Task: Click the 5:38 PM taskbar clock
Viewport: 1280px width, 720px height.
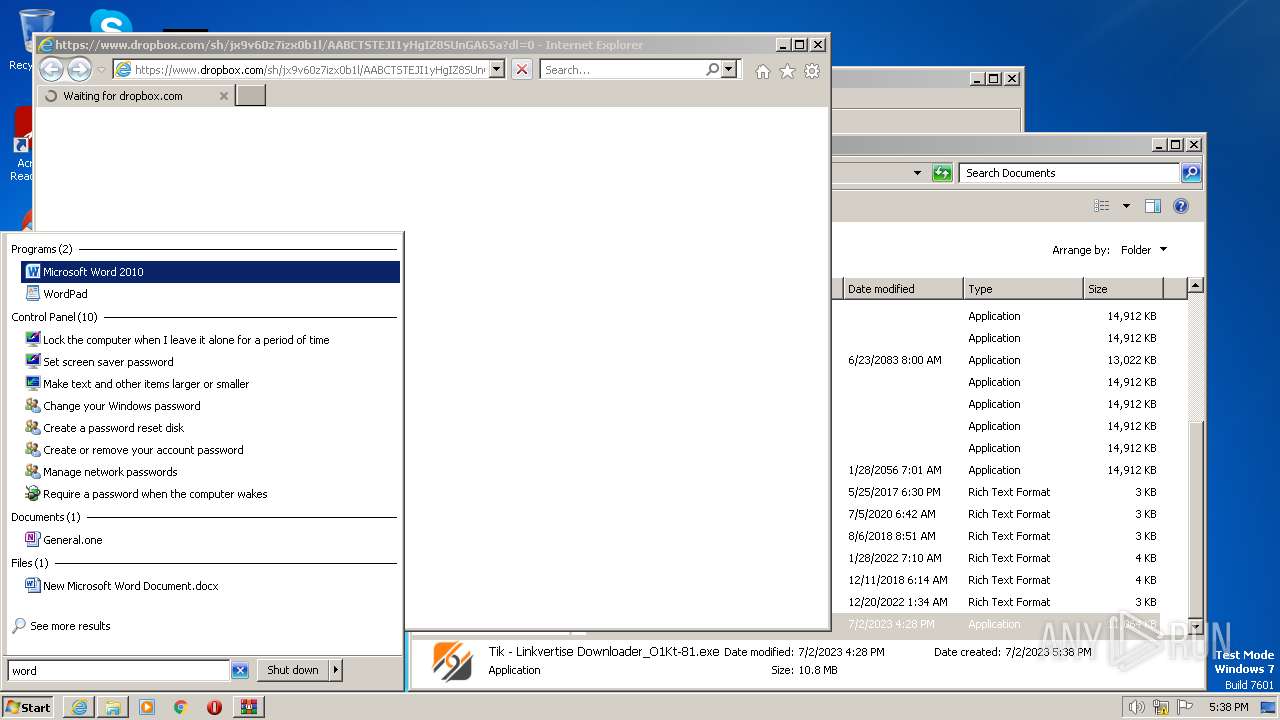Action: click(x=1228, y=707)
